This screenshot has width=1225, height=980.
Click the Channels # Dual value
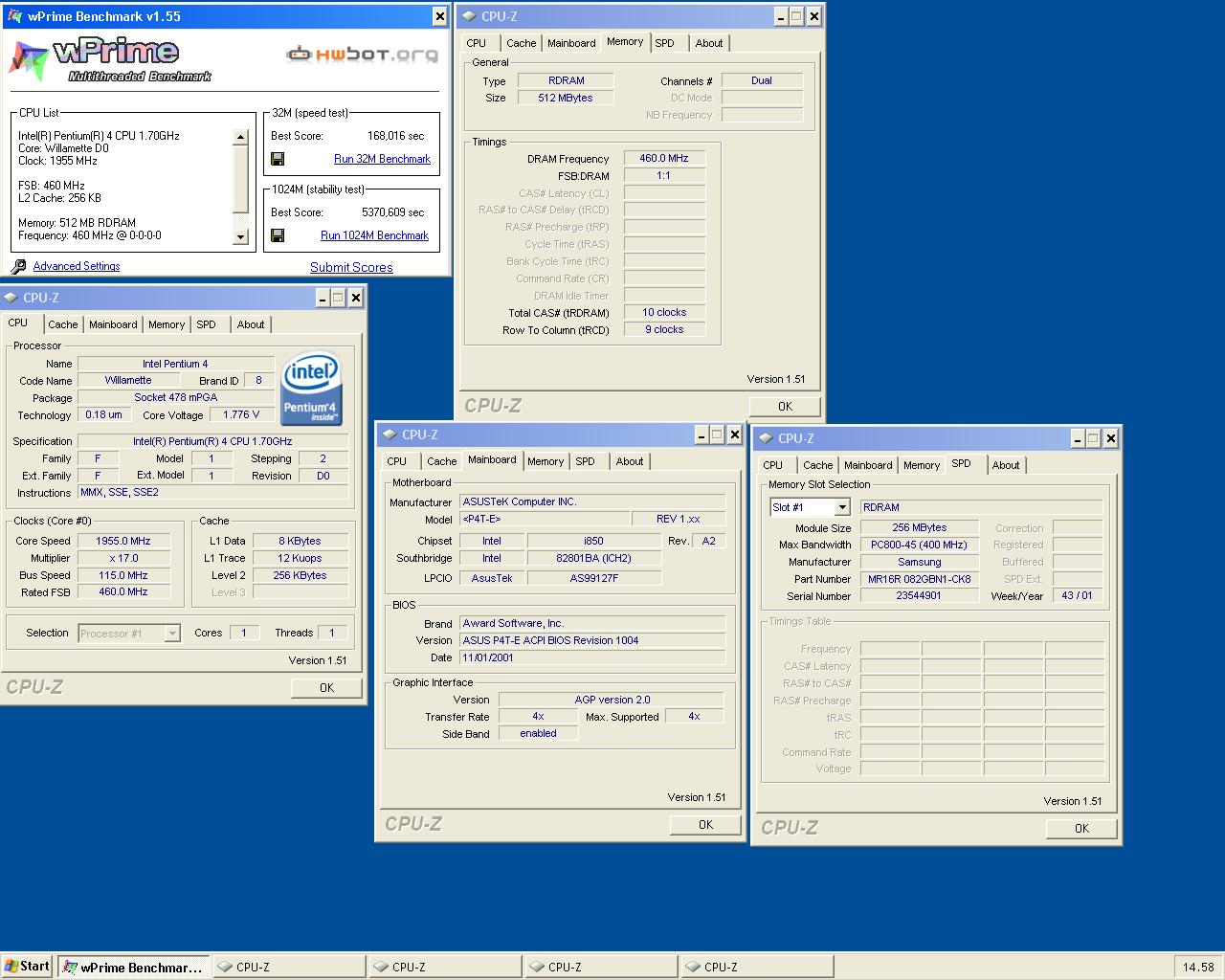point(762,80)
